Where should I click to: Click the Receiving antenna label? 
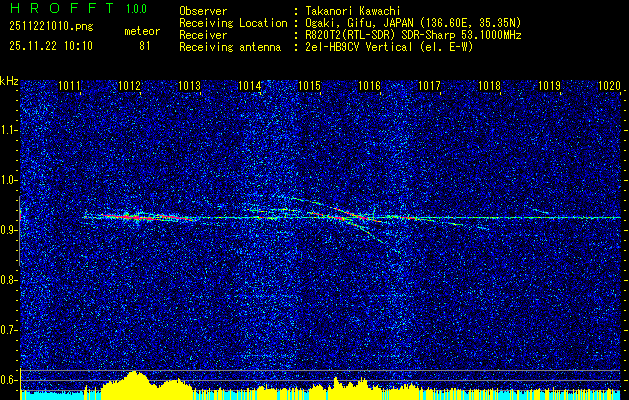pyautogui.click(x=230, y=47)
